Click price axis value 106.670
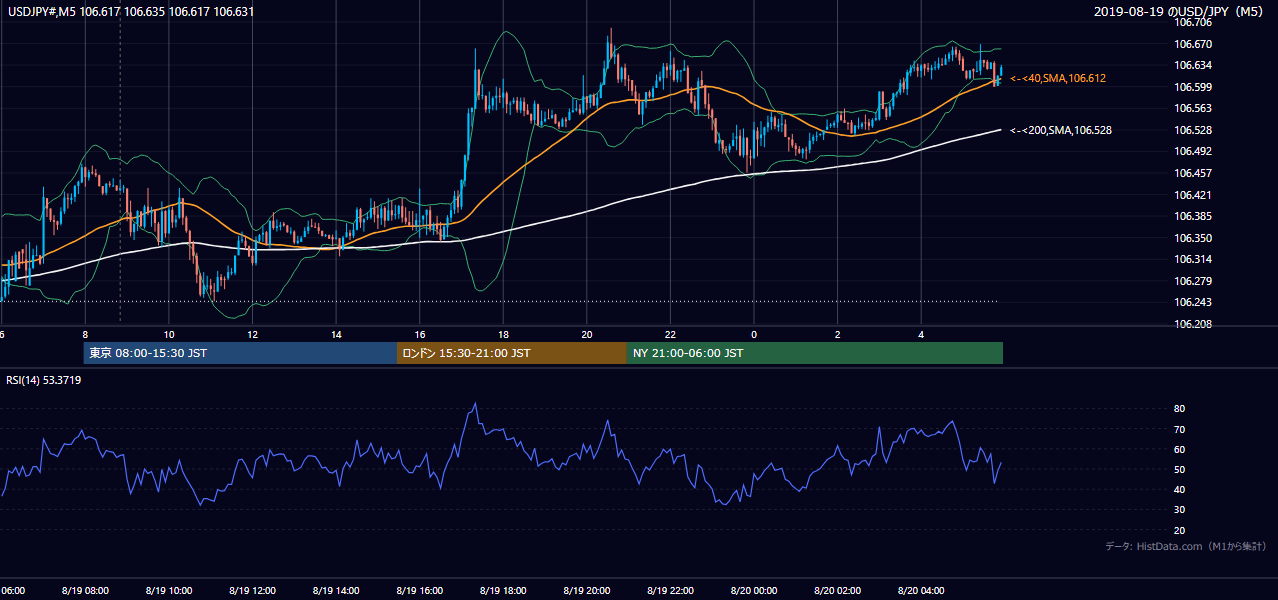The image size is (1278, 600). coord(1193,44)
